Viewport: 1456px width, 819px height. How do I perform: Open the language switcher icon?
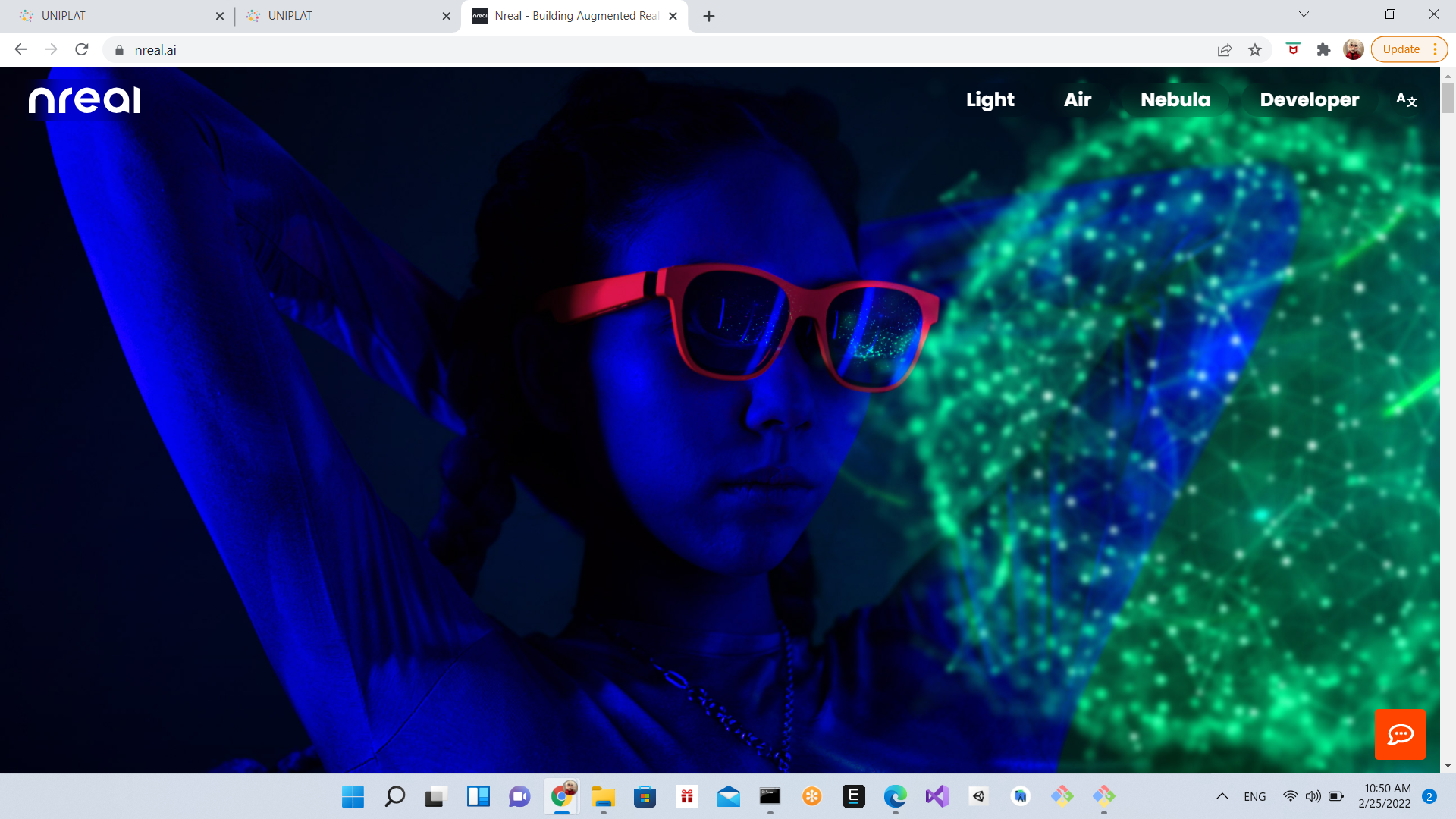[1406, 99]
